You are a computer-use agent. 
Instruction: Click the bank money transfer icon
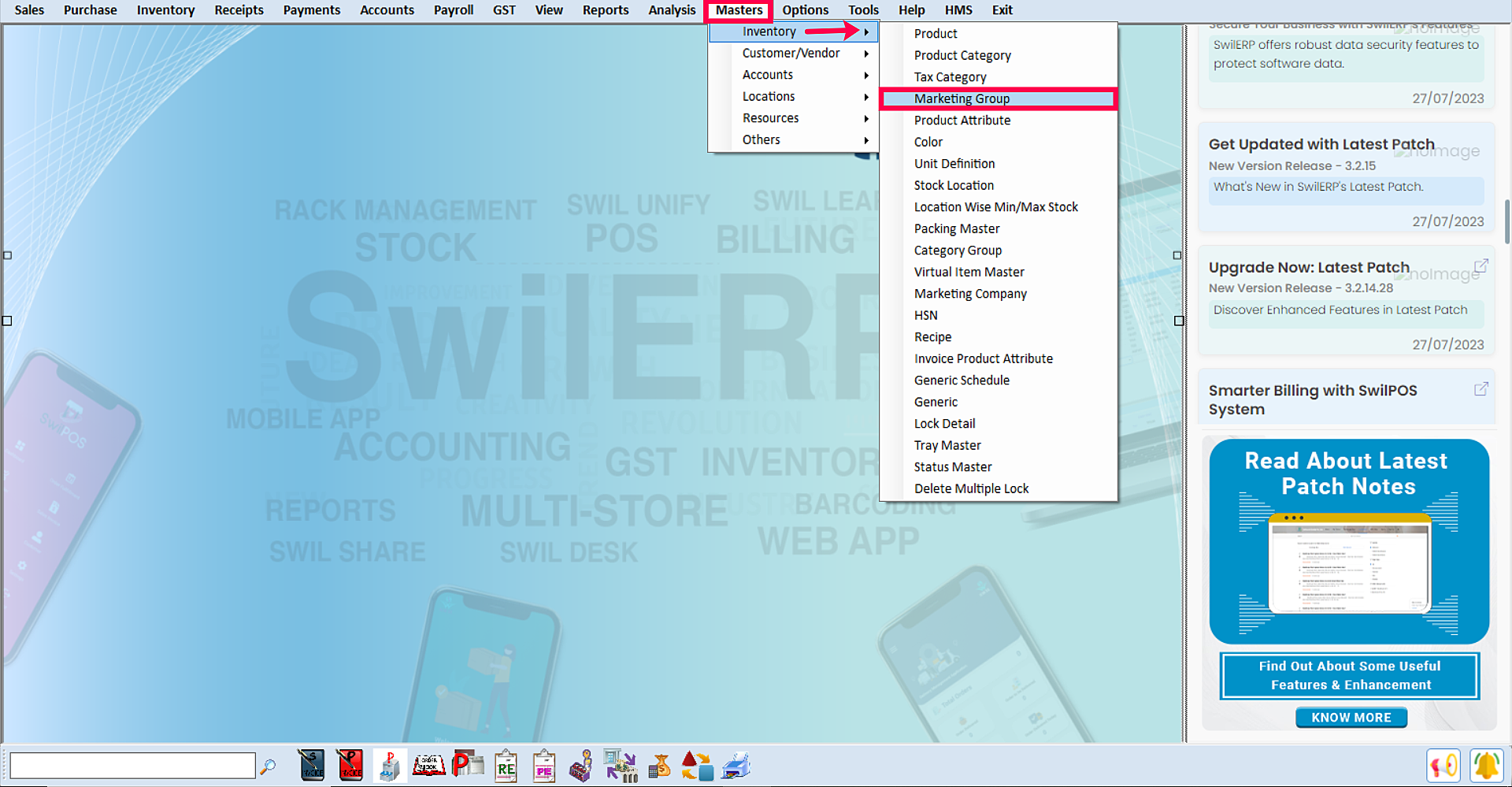(x=621, y=766)
